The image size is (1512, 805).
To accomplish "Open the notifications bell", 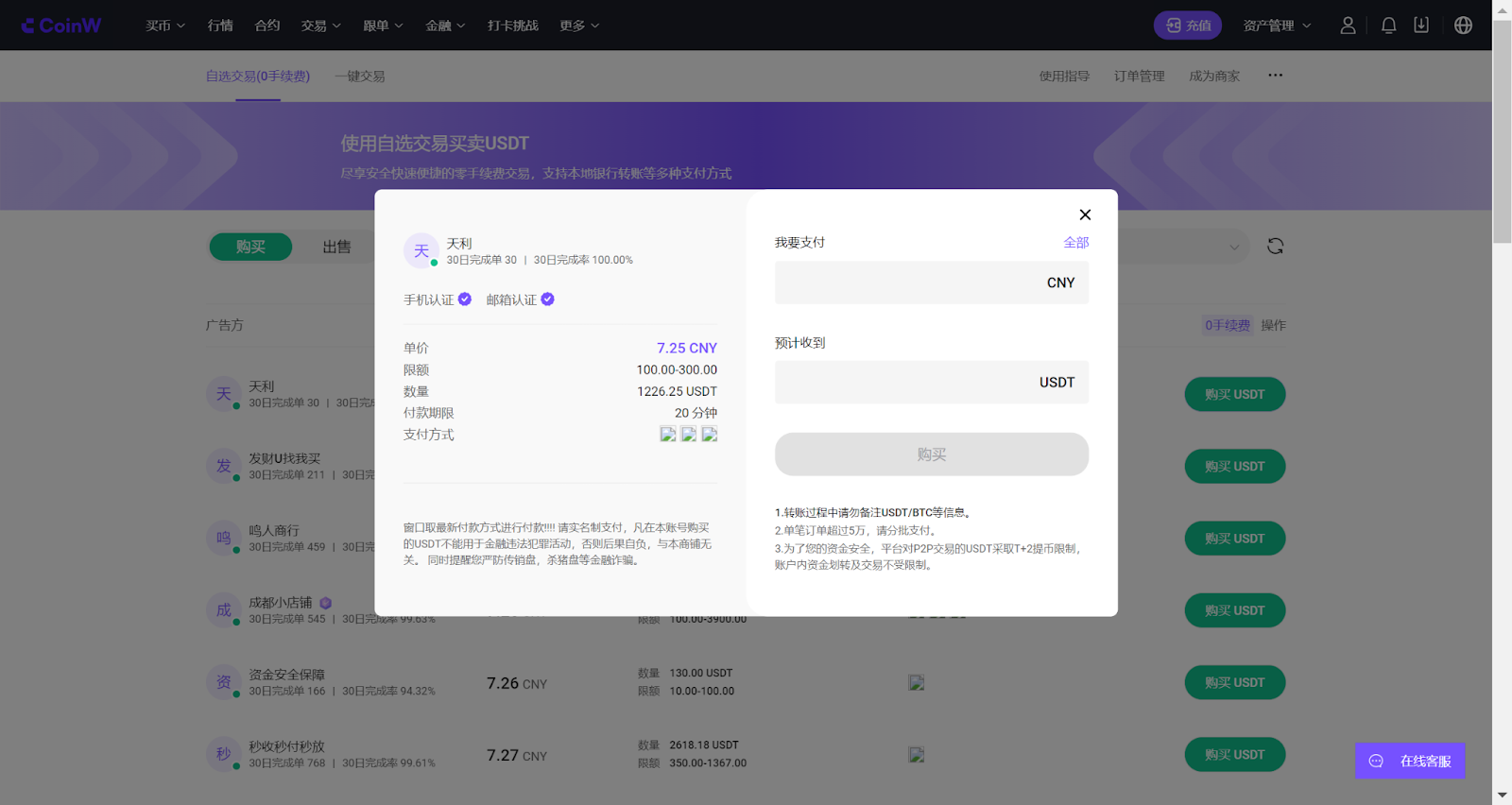I will (1388, 26).
